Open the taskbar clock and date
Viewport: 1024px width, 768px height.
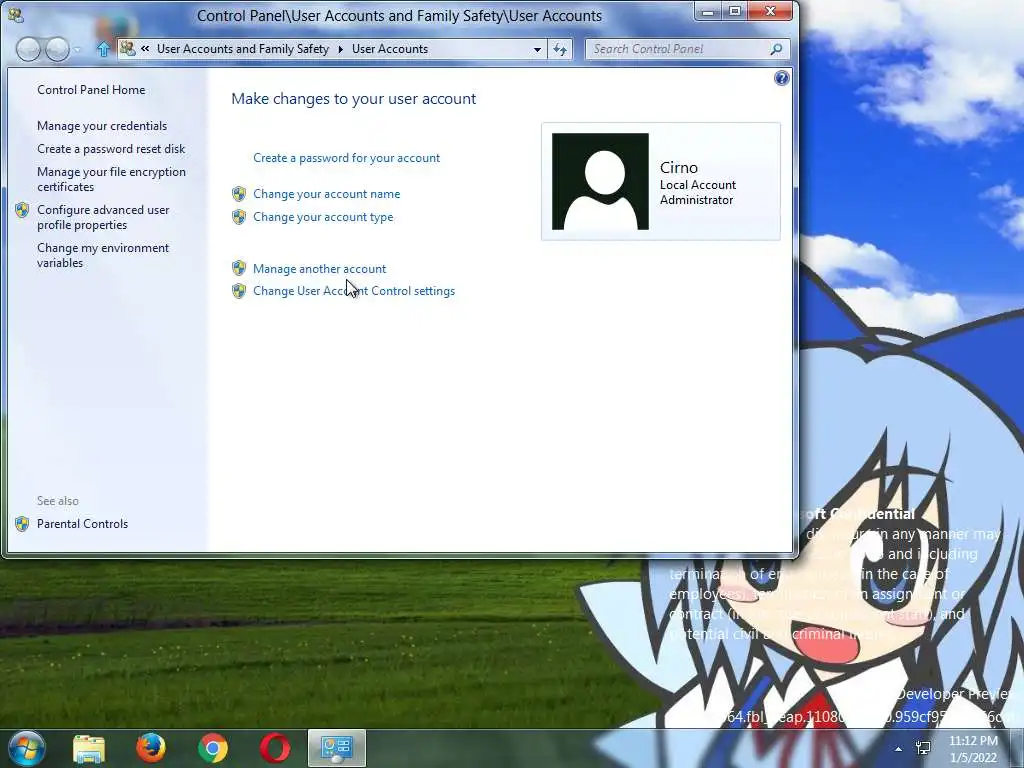click(x=973, y=749)
